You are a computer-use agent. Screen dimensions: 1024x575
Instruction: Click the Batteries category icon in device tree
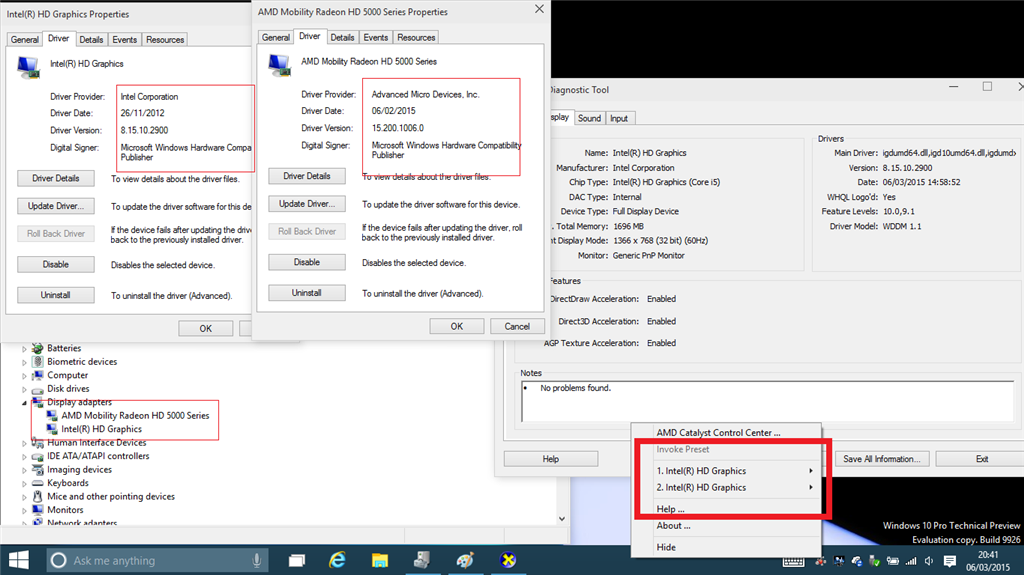click(x=37, y=348)
